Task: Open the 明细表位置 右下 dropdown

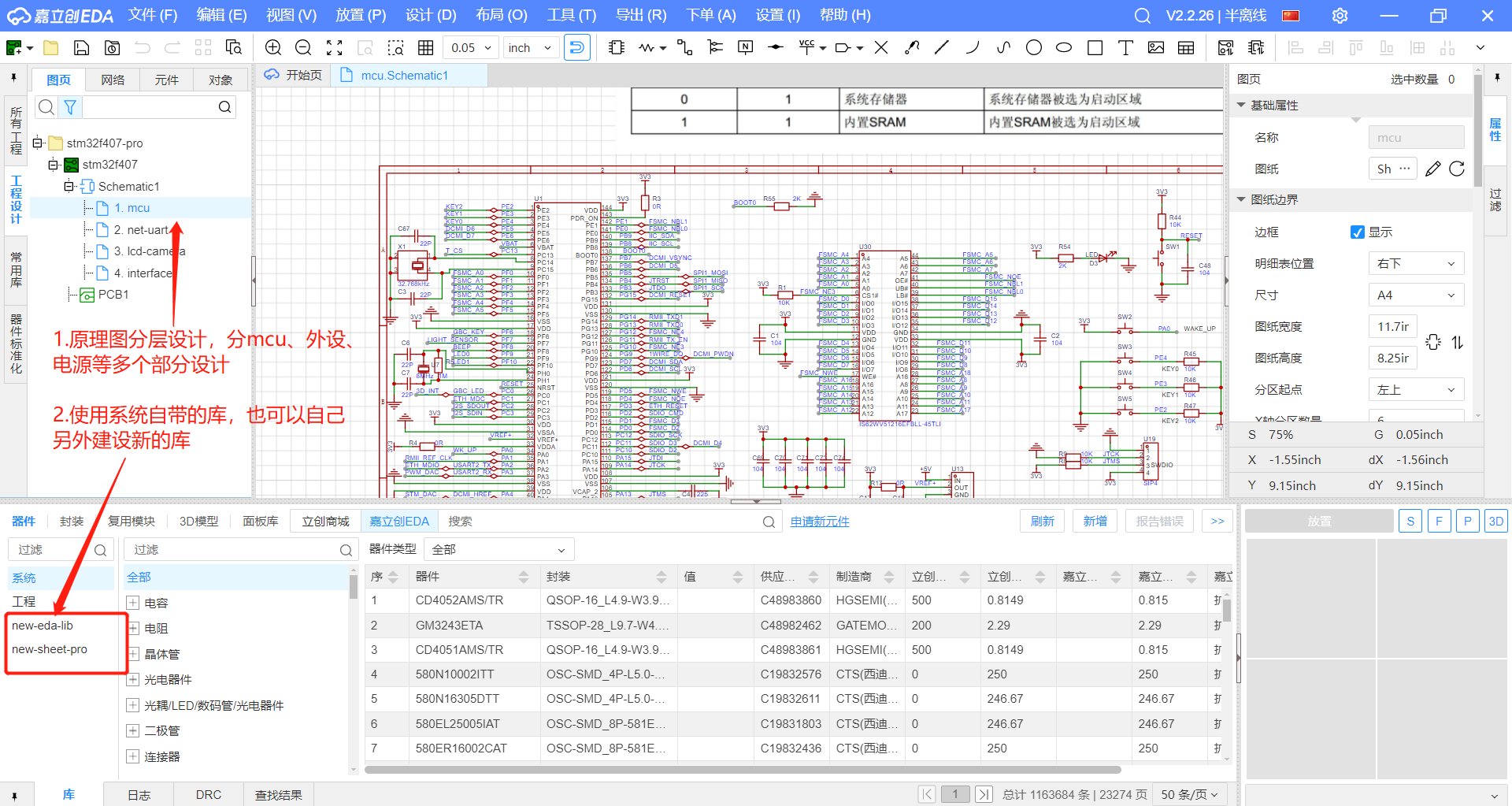Action: [1416, 263]
